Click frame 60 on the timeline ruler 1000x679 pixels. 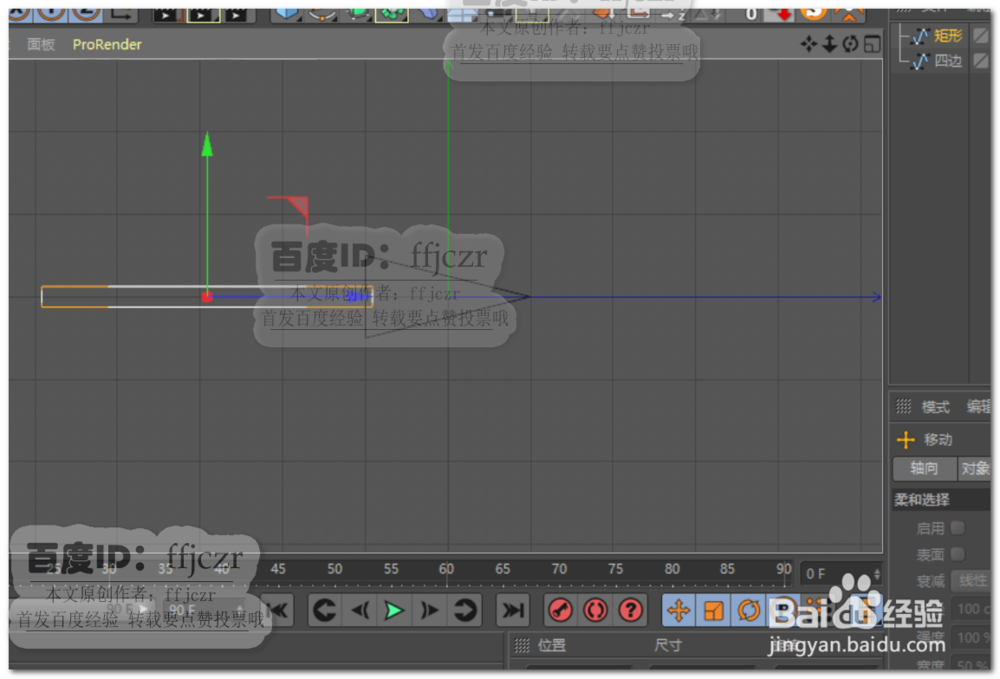click(x=446, y=569)
